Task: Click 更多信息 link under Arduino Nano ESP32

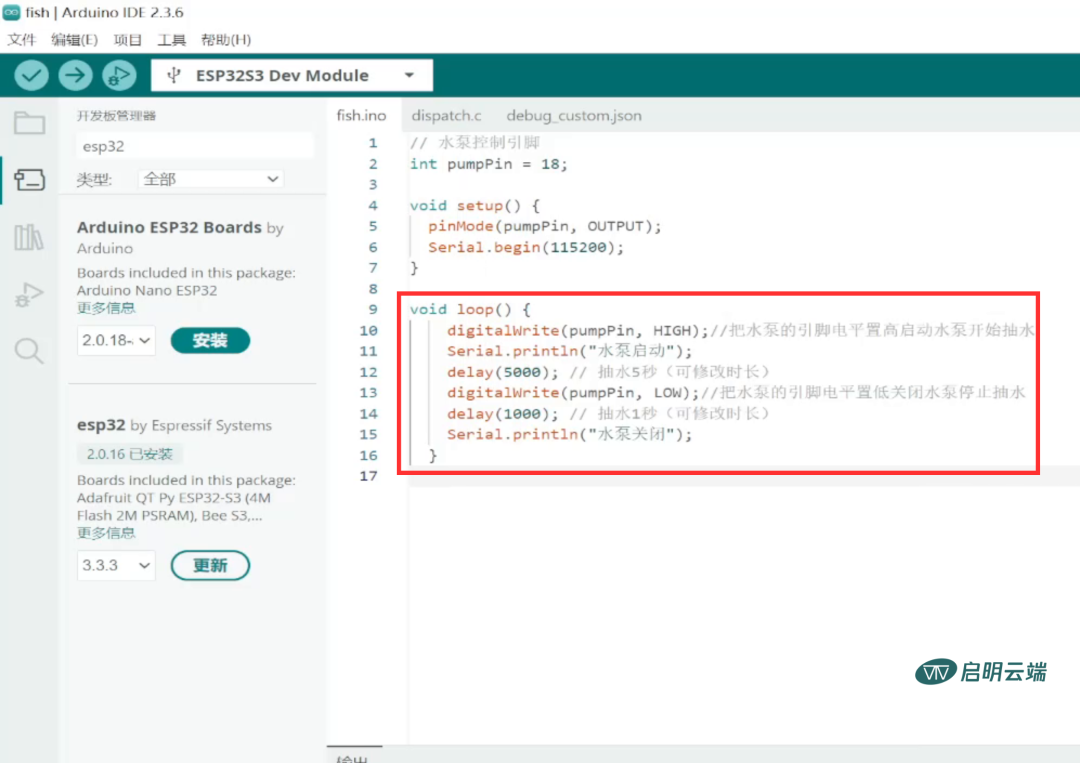Action: (x=106, y=308)
